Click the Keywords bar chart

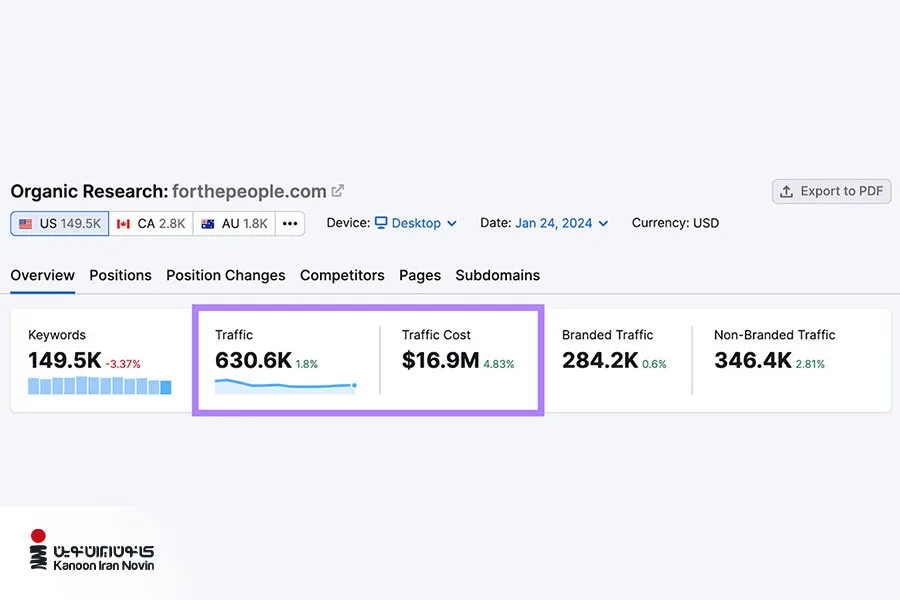(99, 385)
